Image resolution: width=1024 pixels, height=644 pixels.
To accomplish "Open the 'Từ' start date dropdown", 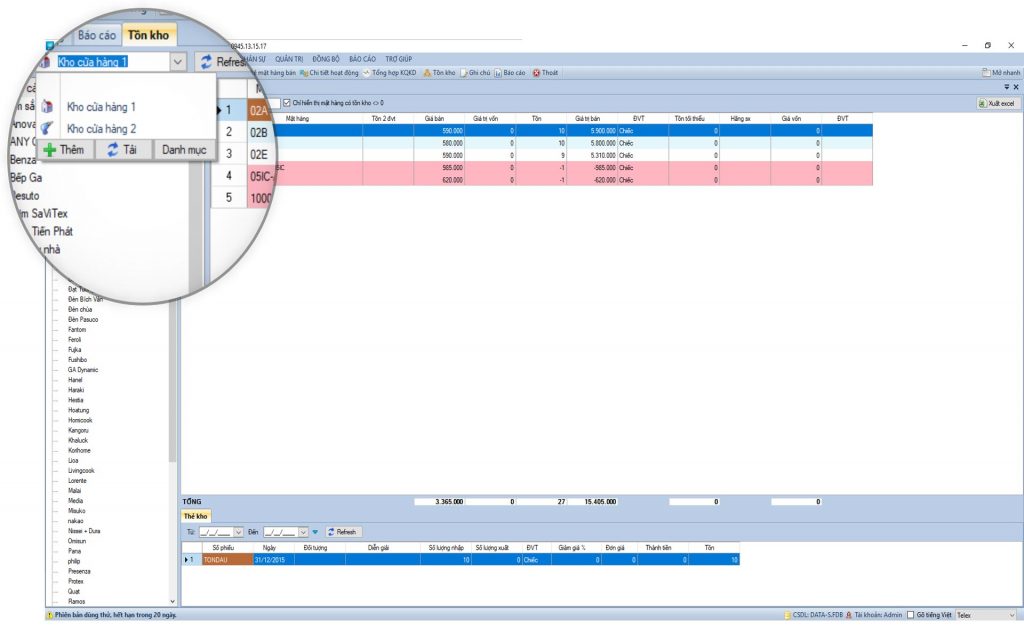I will [x=237, y=532].
